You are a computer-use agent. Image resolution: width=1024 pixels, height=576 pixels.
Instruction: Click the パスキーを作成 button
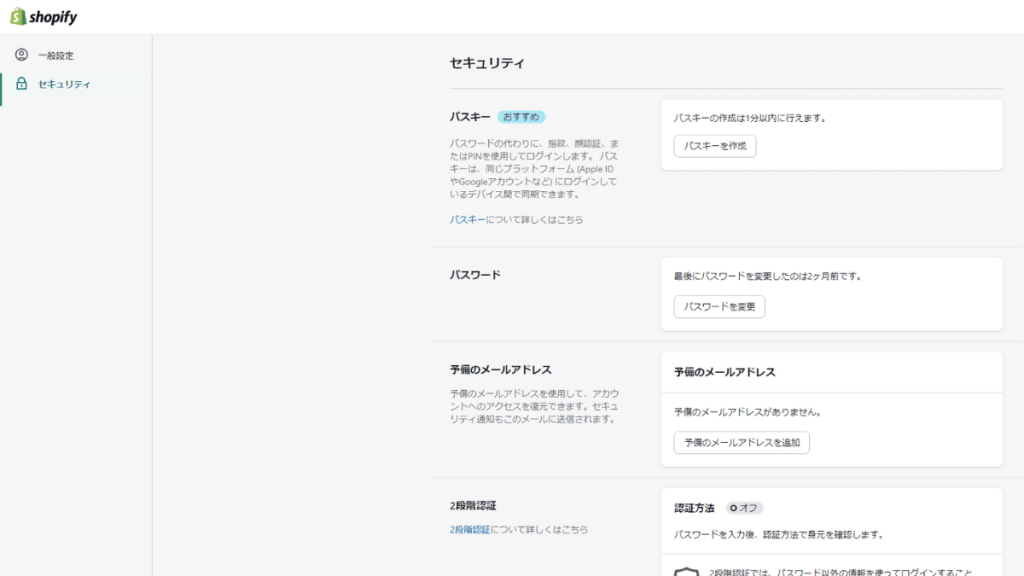714,145
